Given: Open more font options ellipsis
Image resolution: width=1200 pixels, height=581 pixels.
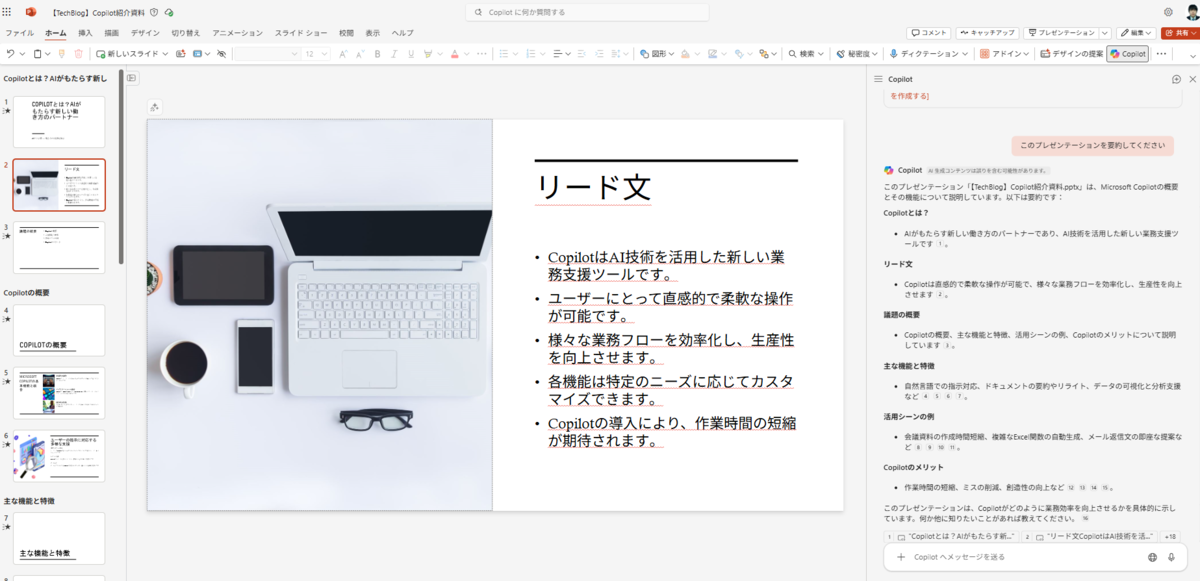Looking at the screenshot, I should (481, 54).
